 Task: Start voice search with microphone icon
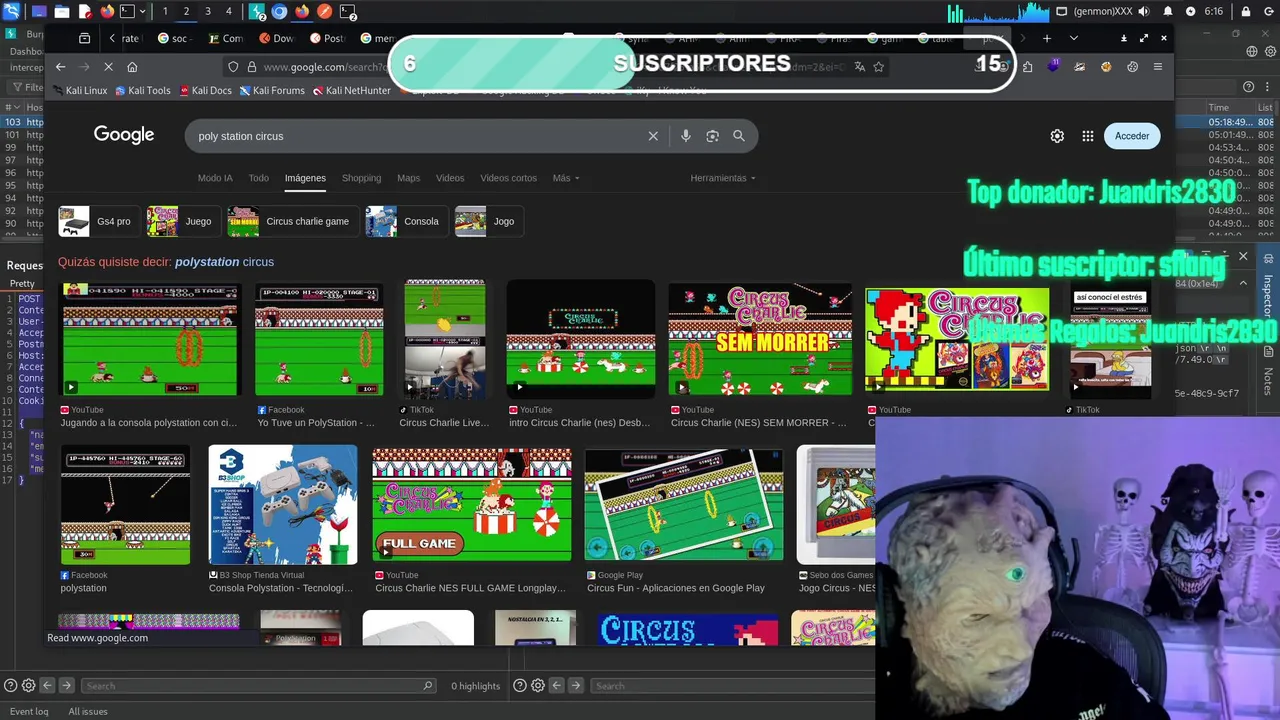click(686, 136)
